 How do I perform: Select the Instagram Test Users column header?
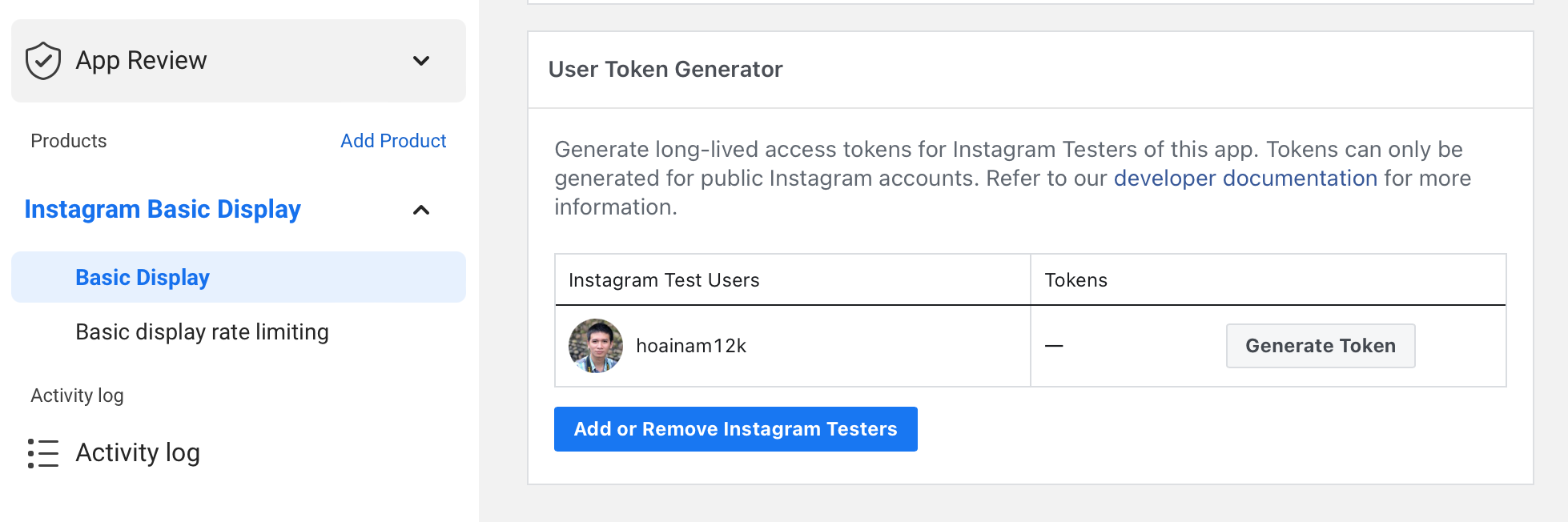663,280
